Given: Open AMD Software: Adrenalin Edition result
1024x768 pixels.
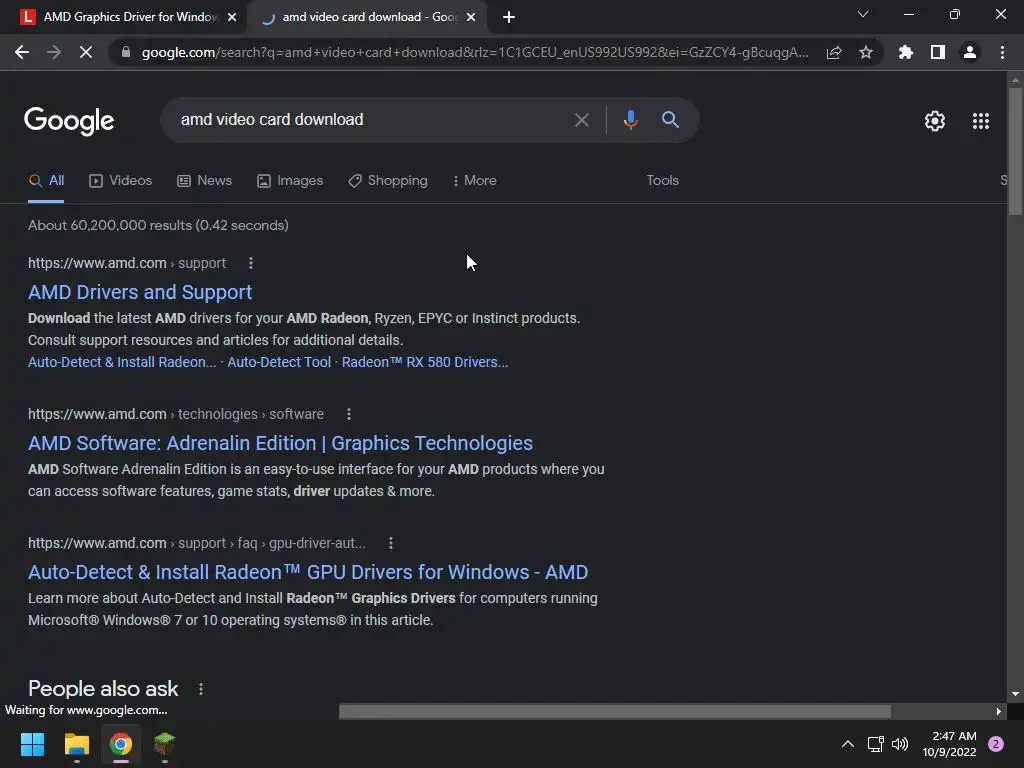Looking at the screenshot, I should click(280, 443).
